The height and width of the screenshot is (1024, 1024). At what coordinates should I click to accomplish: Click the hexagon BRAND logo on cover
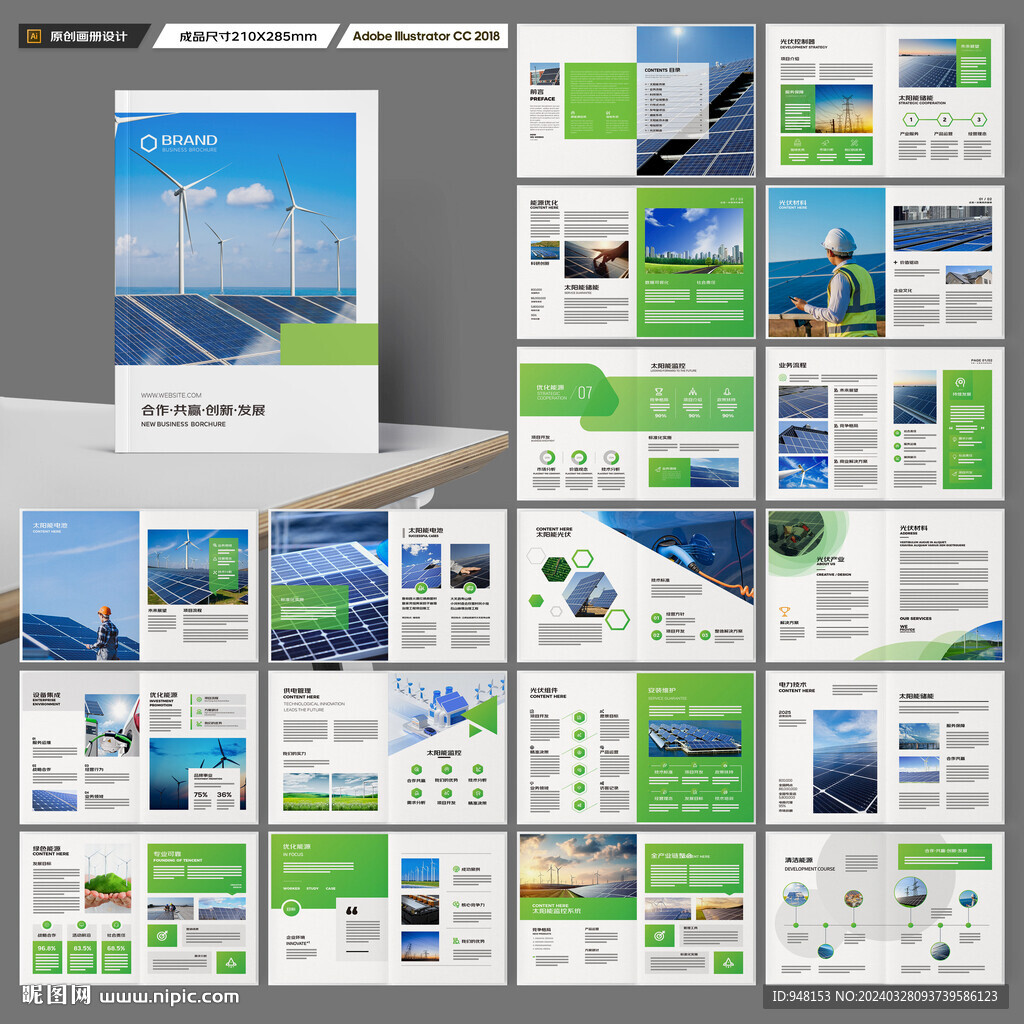149,143
